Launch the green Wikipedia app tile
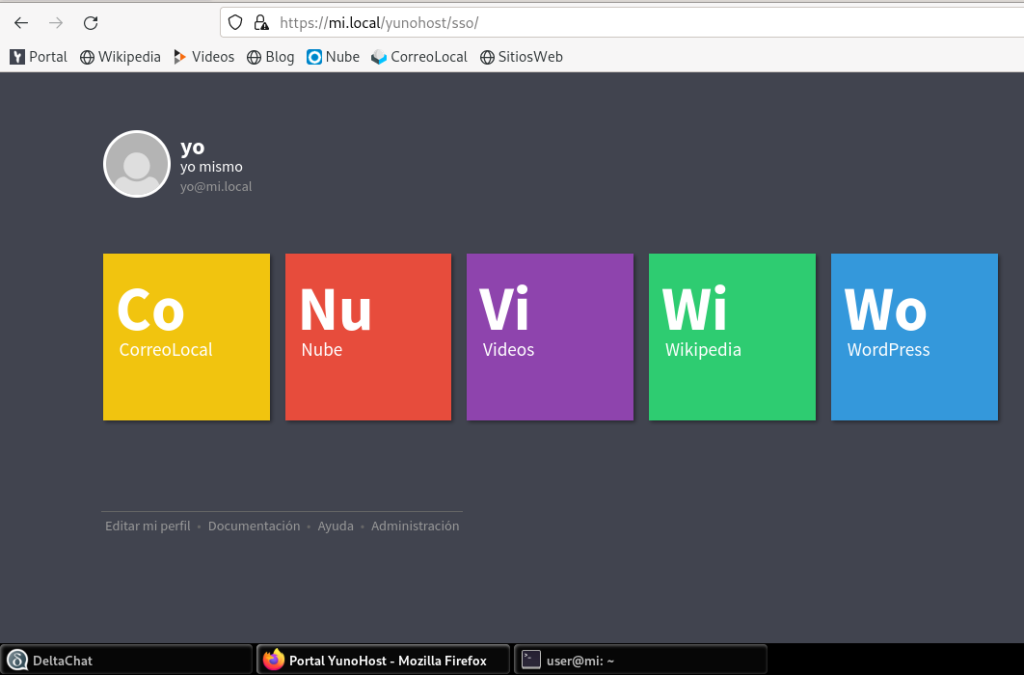The width and height of the screenshot is (1024, 675). [x=732, y=337]
